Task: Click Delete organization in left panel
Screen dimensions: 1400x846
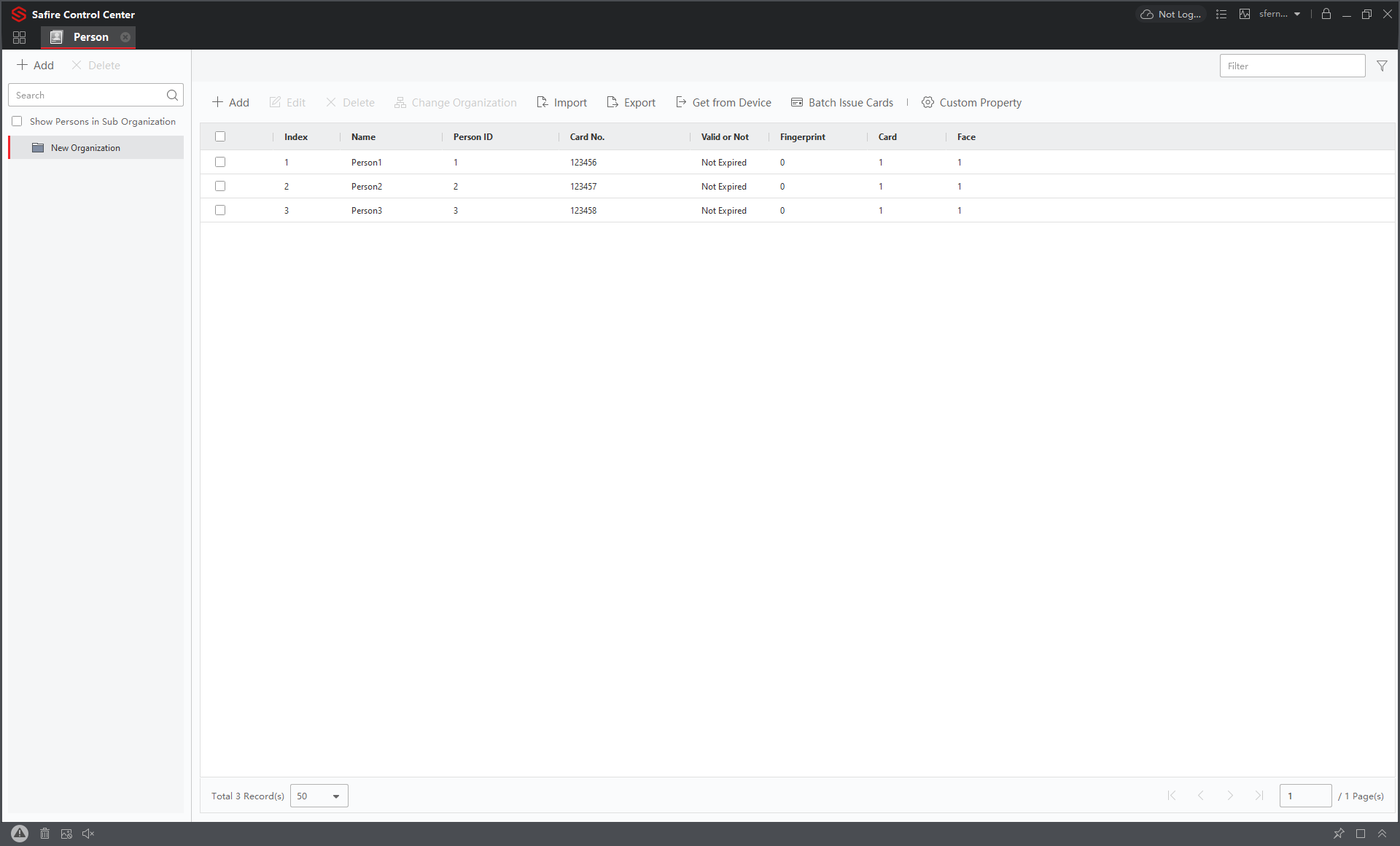Action: tap(96, 65)
